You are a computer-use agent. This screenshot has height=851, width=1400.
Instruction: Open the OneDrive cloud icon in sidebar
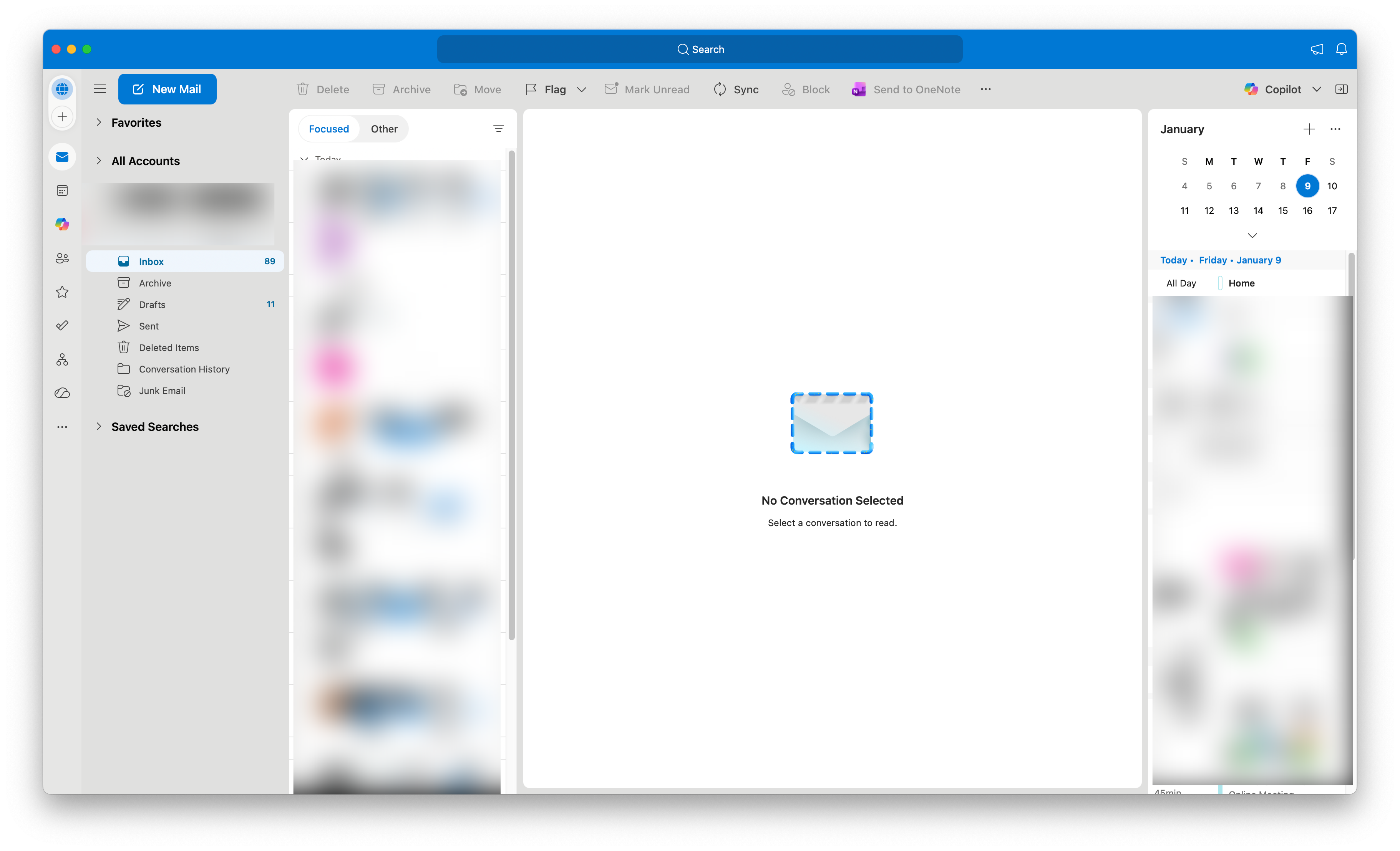pos(63,393)
